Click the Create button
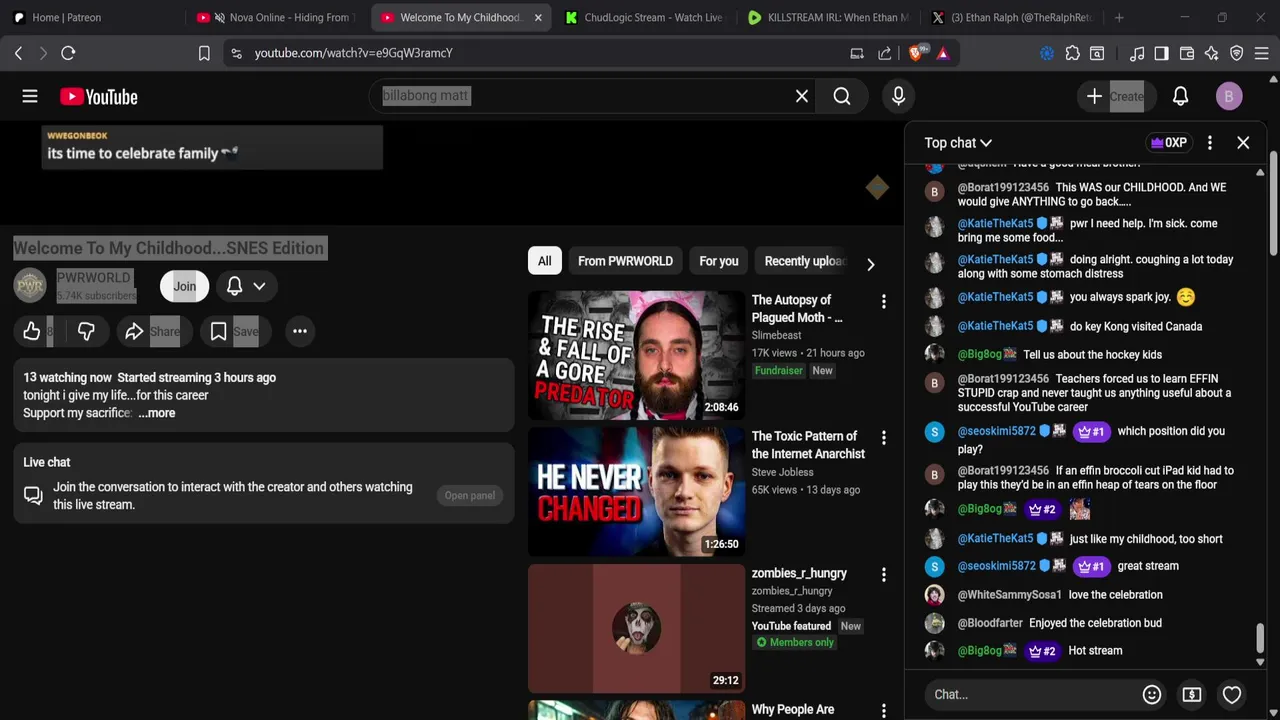Screen dimensions: 1280x720 click(1117, 96)
